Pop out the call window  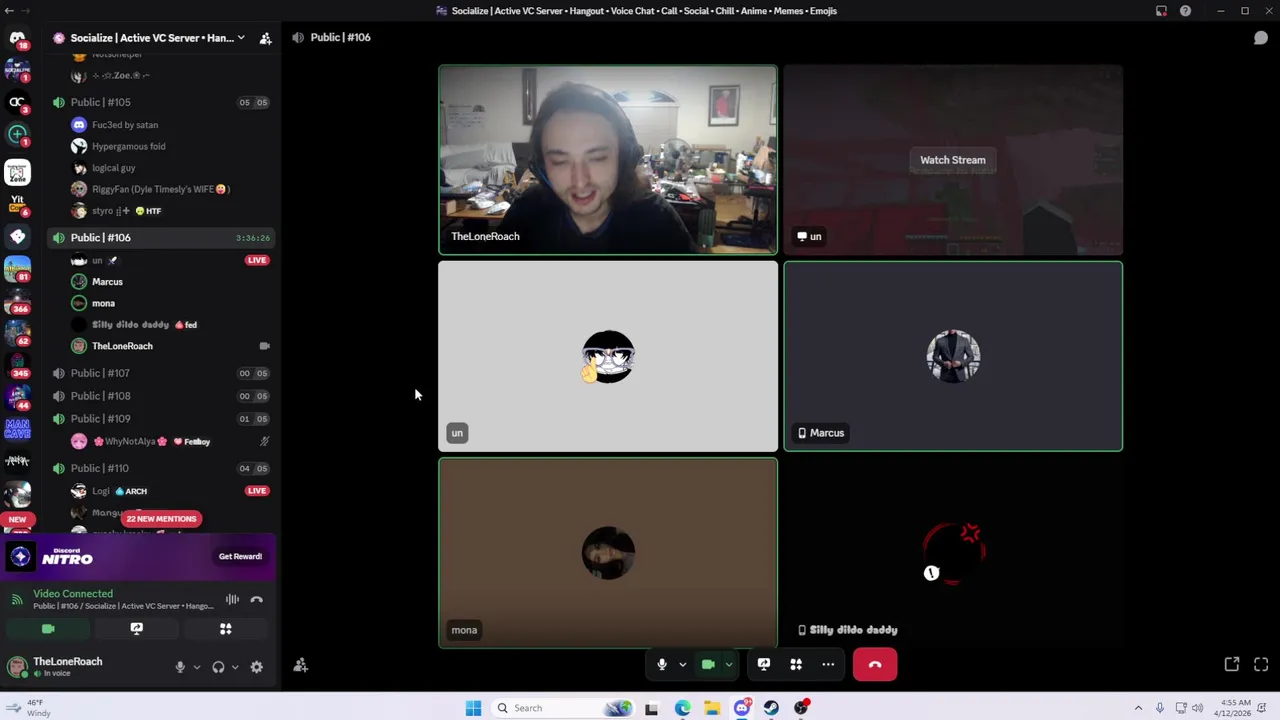pyautogui.click(x=1232, y=664)
